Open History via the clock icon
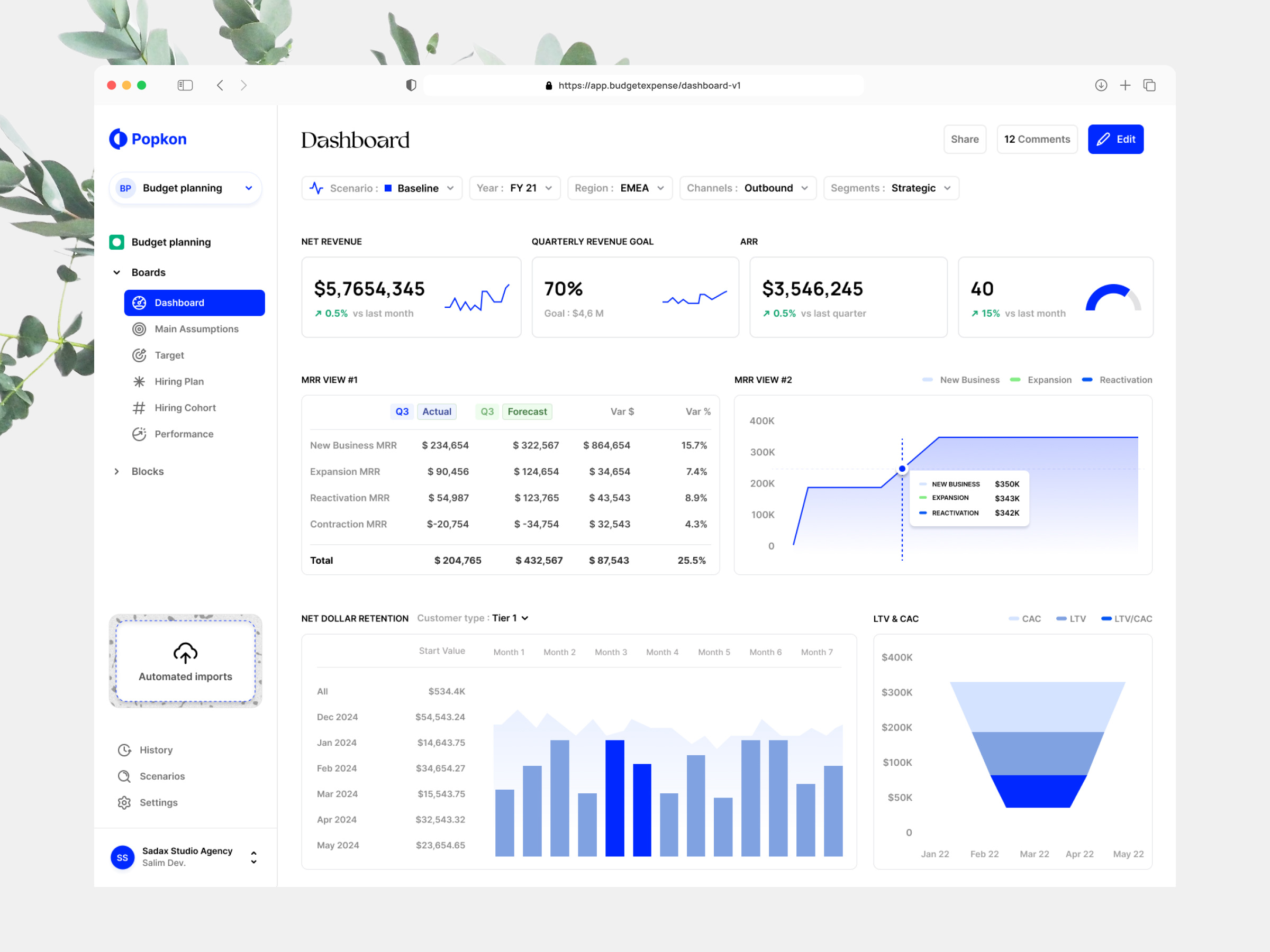Viewport: 1270px width, 952px height. pos(124,749)
